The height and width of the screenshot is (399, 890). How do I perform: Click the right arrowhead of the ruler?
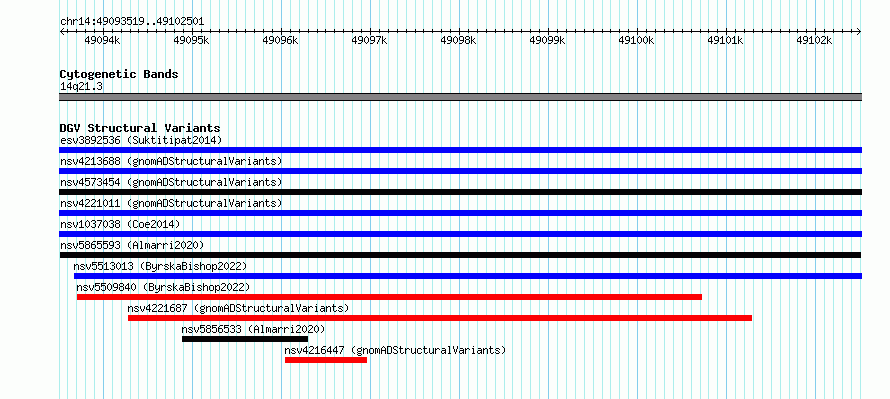859,32
